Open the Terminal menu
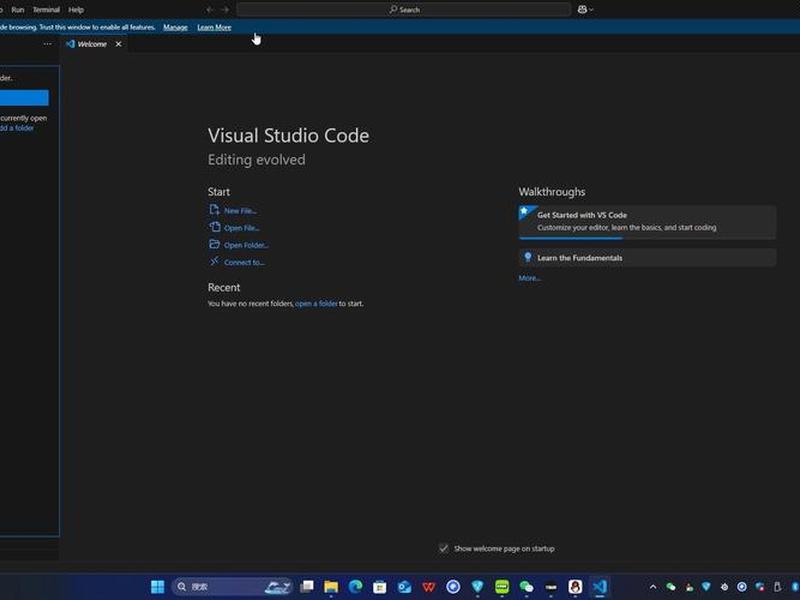 pos(46,10)
